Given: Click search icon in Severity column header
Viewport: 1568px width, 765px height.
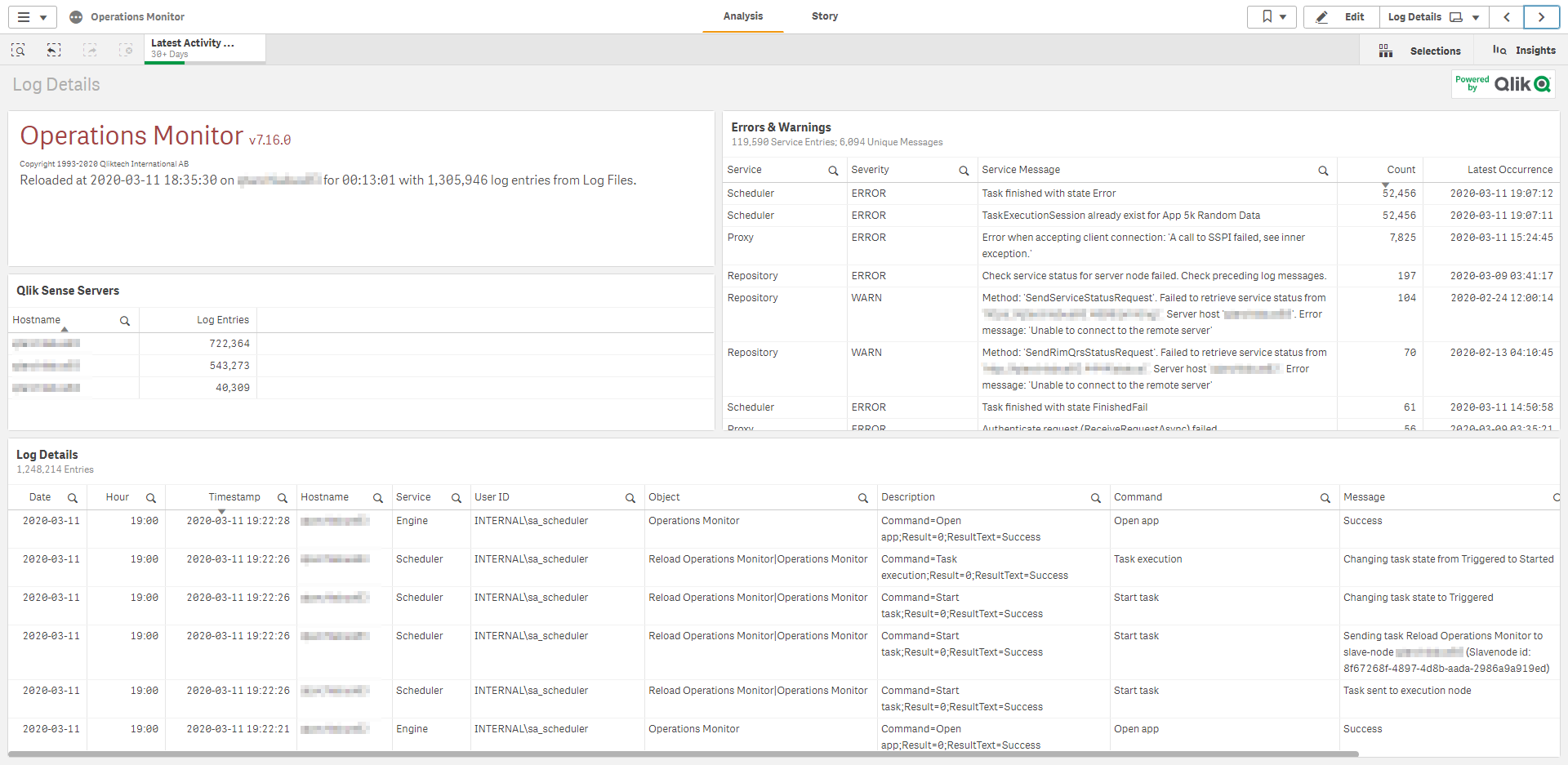Looking at the screenshot, I should click(964, 171).
